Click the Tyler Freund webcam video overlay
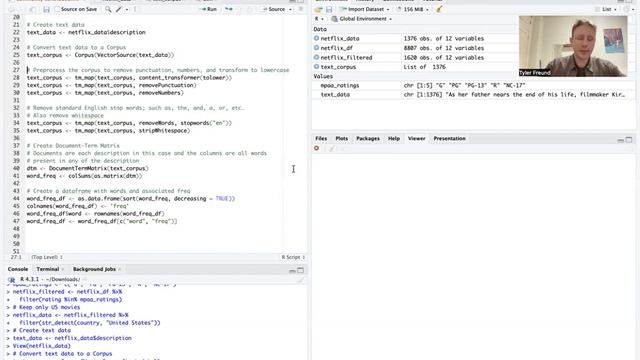640x360 pixels. tap(573, 46)
